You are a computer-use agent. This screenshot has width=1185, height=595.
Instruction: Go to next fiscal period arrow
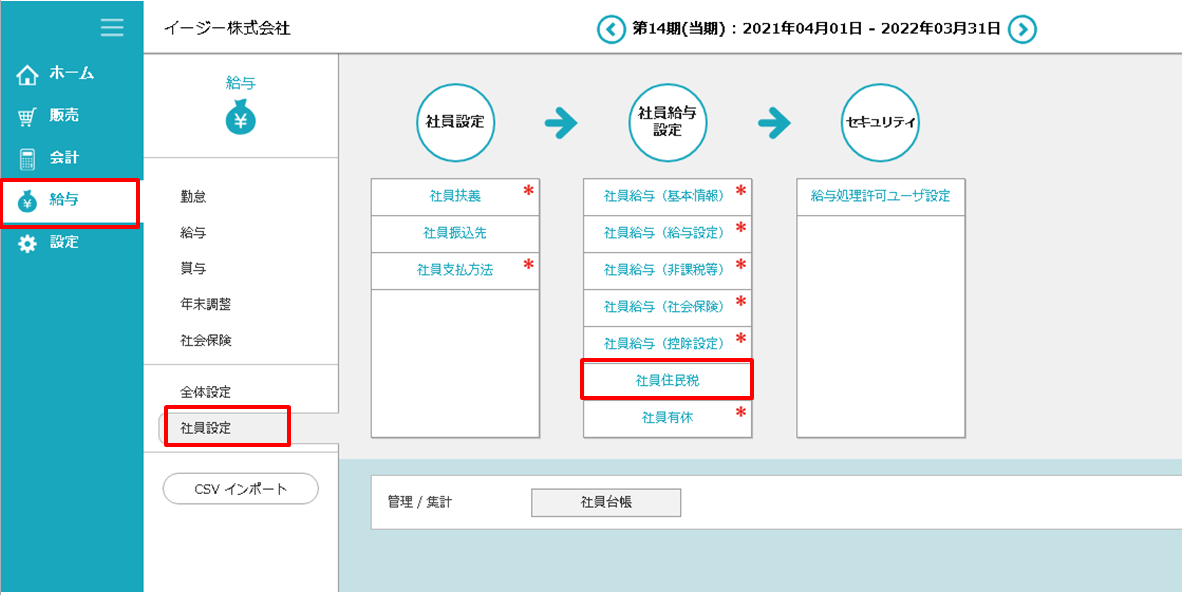1021,29
